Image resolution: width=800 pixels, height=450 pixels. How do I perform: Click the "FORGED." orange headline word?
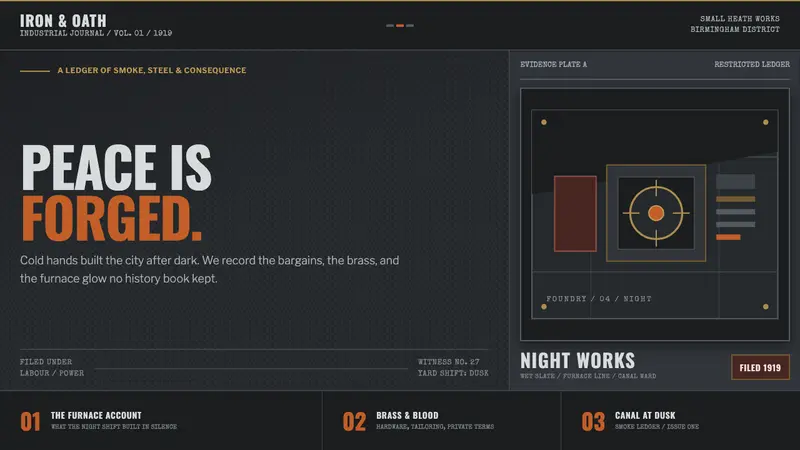pyautogui.click(x=112, y=218)
